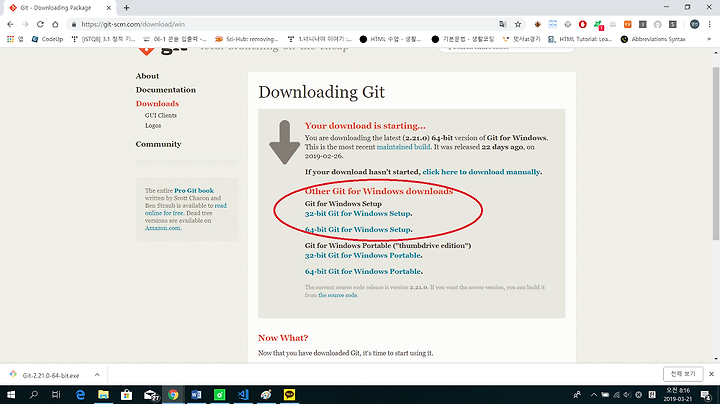The width and height of the screenshot is (720, 404).
Task: Open the Community section in sidebar
Action: point(158,144)
